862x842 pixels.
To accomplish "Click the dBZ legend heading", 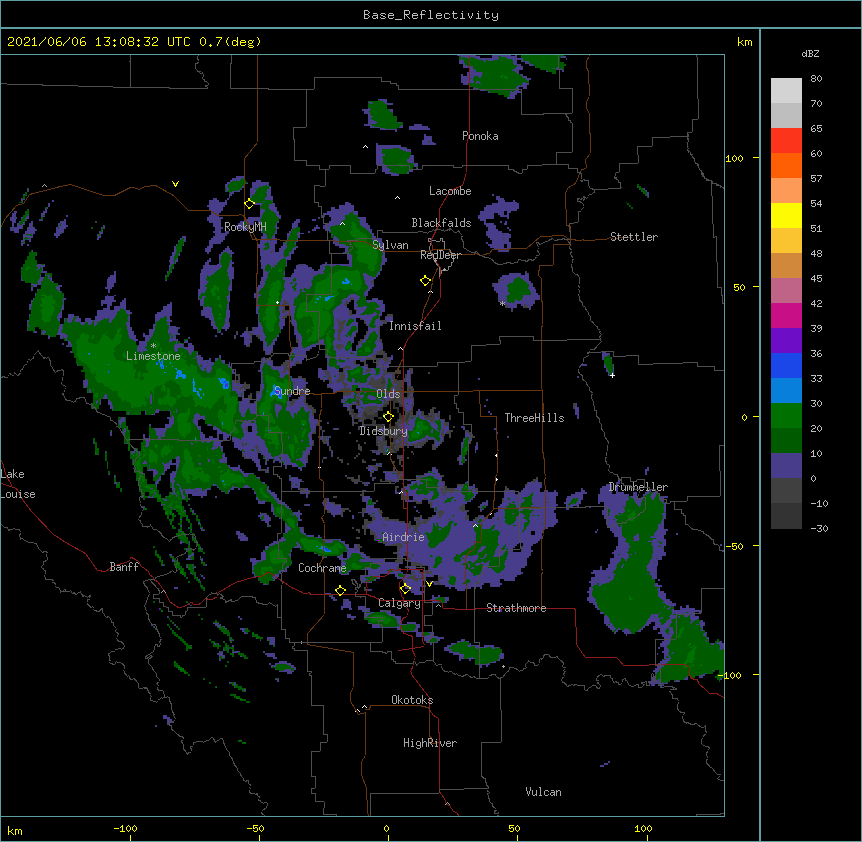I will (x=810, y=54).
